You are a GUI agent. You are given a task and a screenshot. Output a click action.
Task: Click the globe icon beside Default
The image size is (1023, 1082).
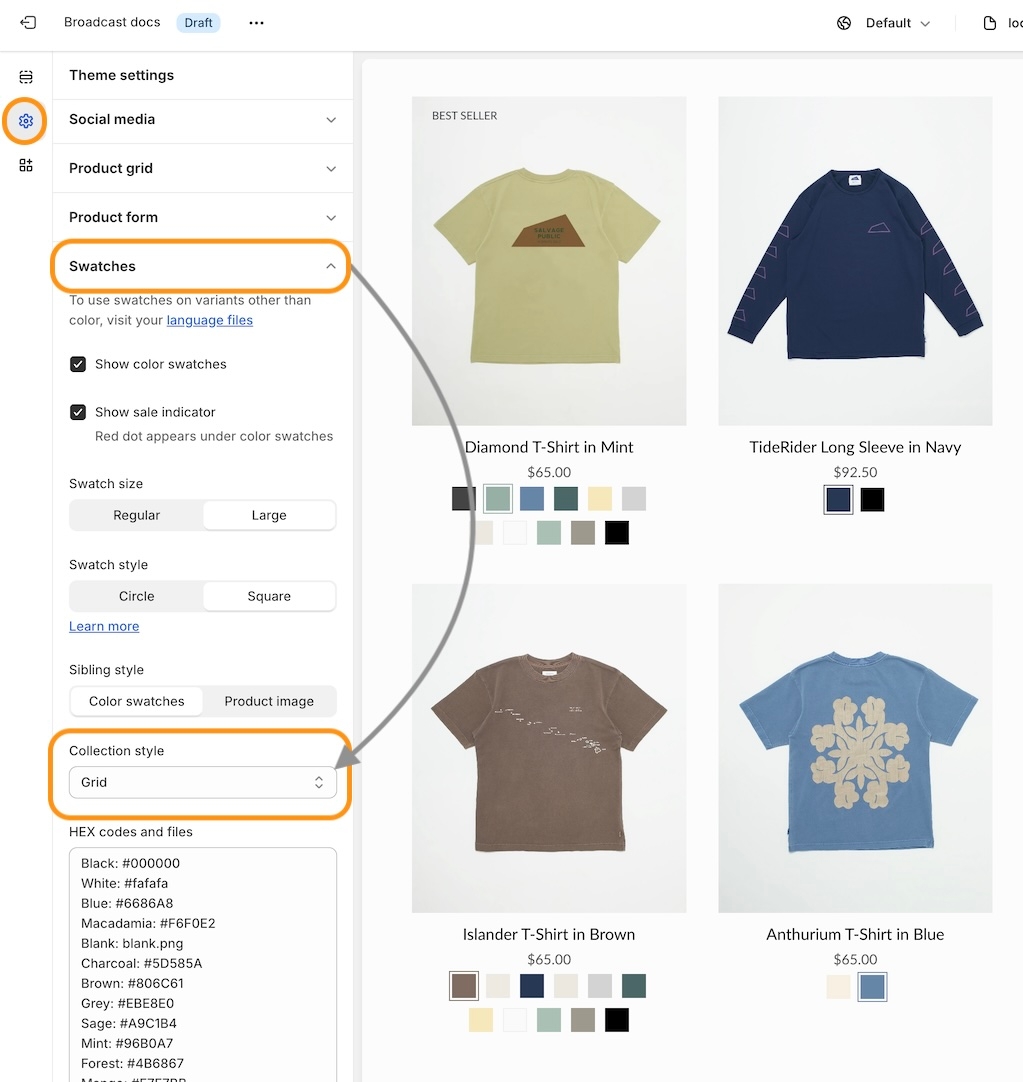point(844,23)
